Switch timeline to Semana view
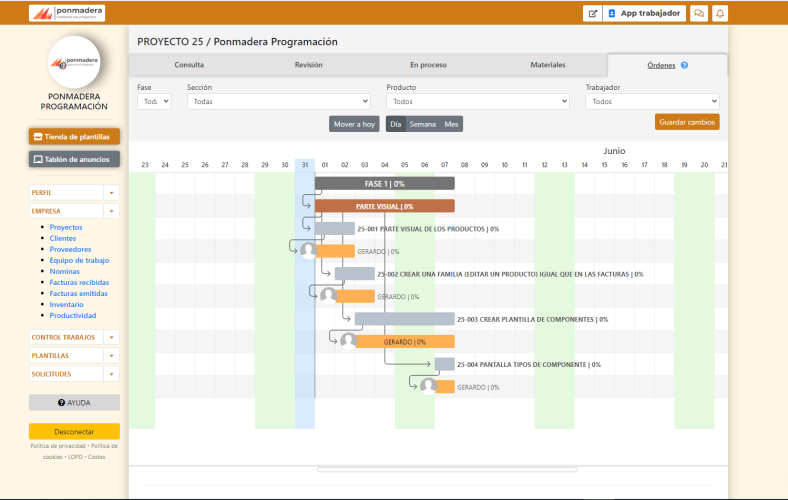The width and height of the screenshot is (788, 500). 422,124
